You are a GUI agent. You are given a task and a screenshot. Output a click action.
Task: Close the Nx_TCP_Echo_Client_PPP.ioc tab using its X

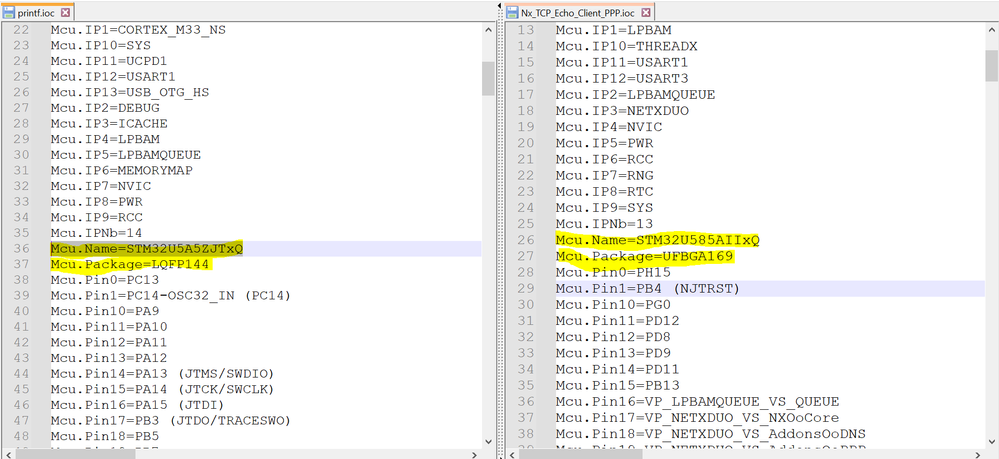[645, 13]
